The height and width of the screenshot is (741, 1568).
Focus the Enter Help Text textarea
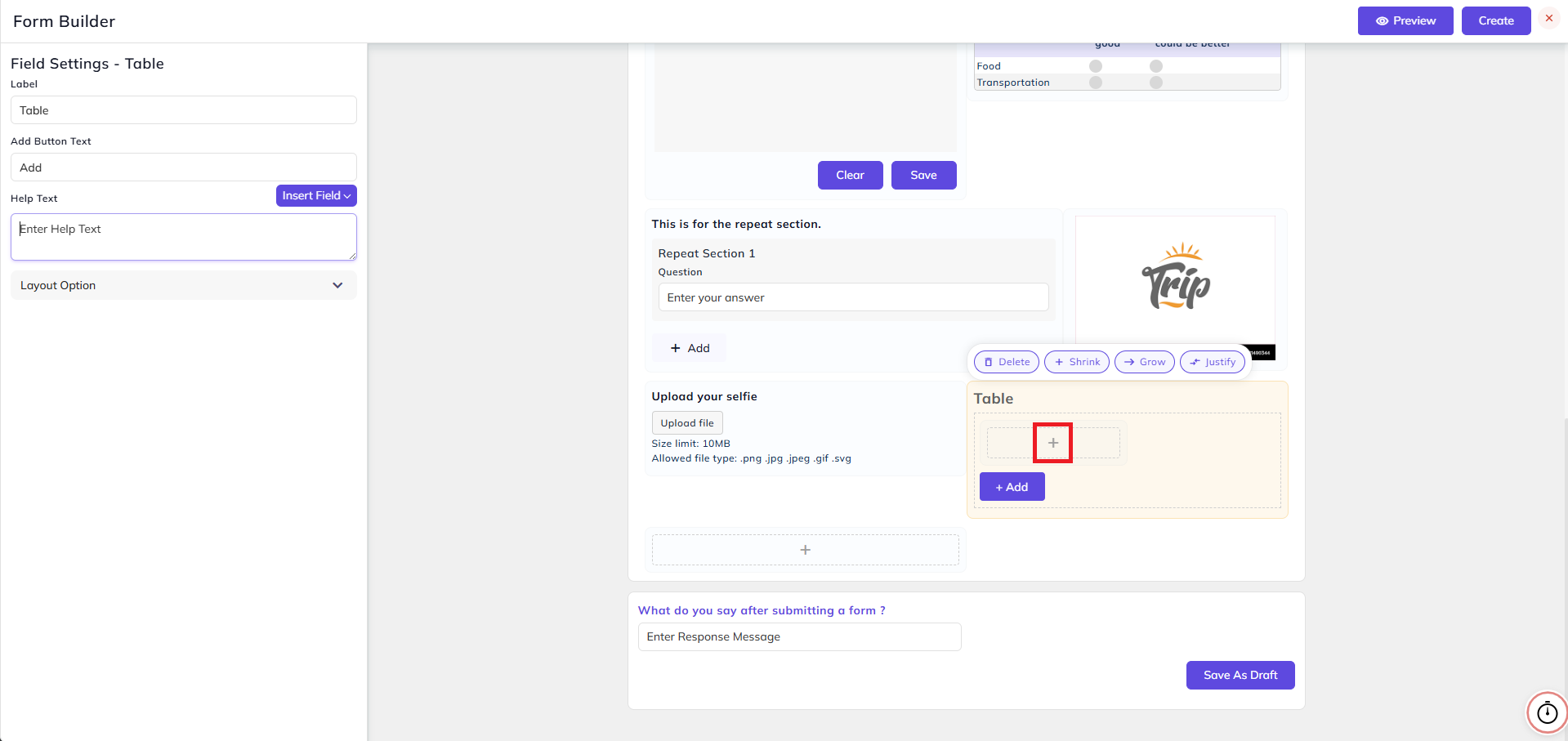pyautogui.click(x=184, y=237)
